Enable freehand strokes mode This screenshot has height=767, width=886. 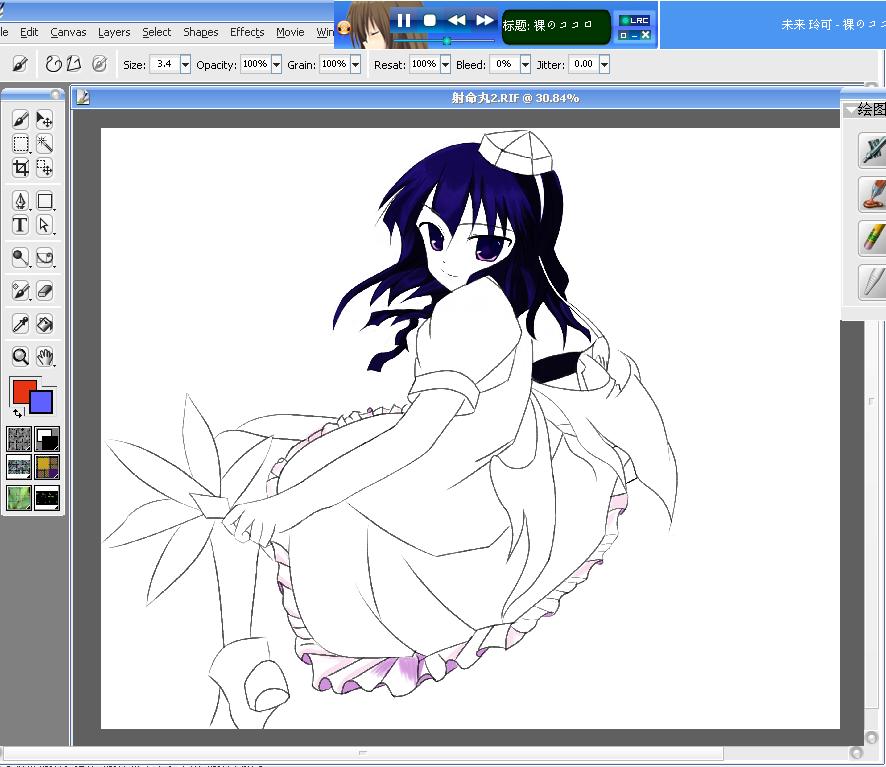click(54, 64)
